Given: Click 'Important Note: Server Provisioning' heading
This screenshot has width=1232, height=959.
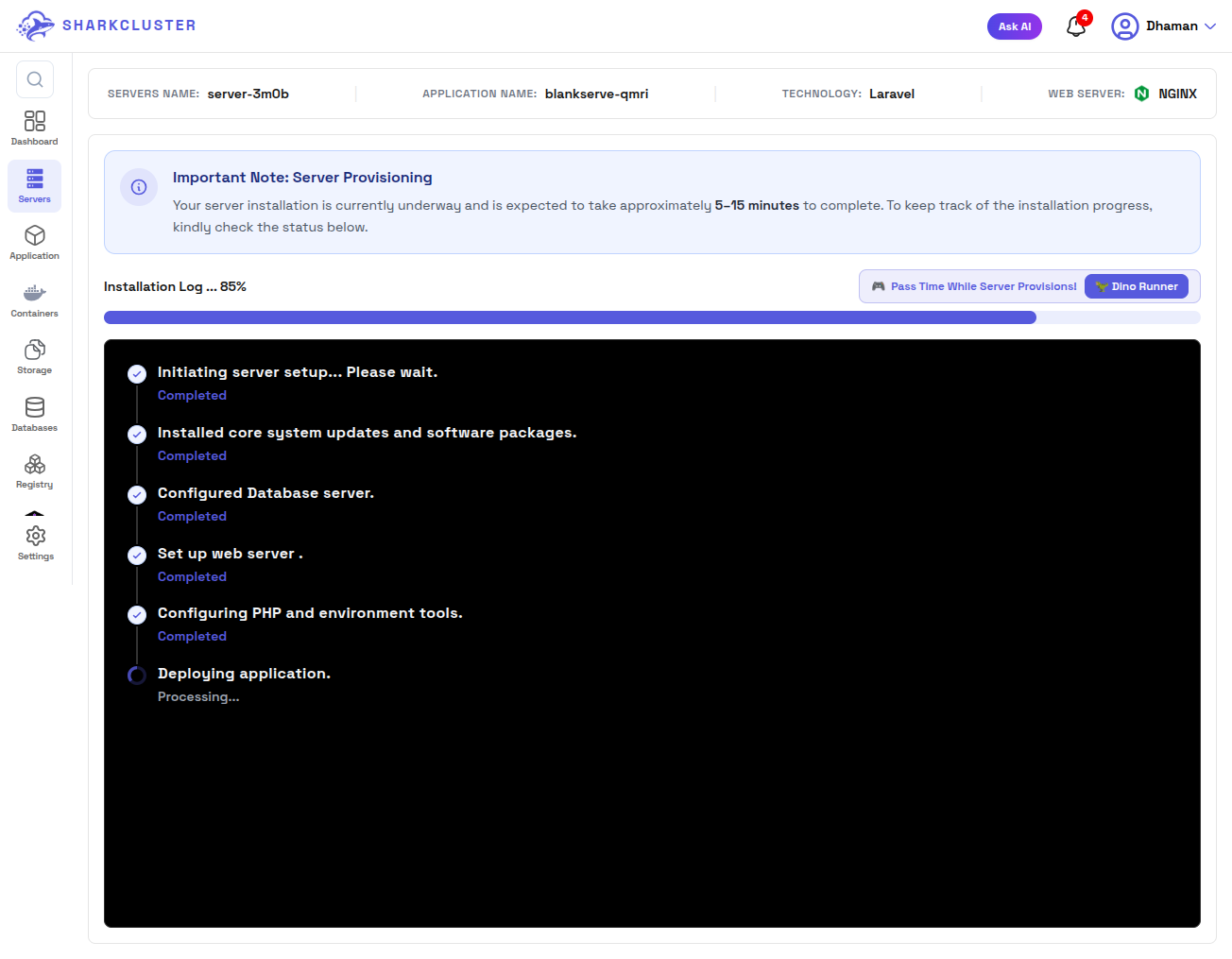Looking at the screenshot, I should point(302,178).
